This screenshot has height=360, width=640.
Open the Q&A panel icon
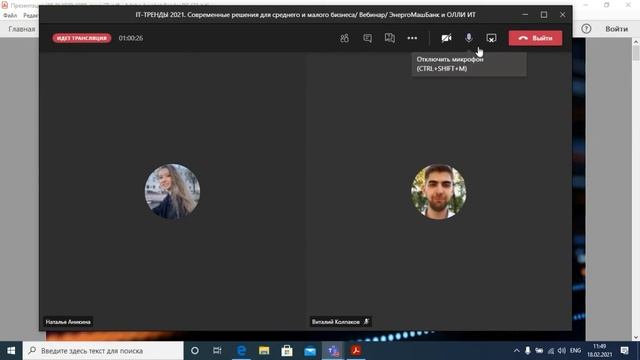390,38
